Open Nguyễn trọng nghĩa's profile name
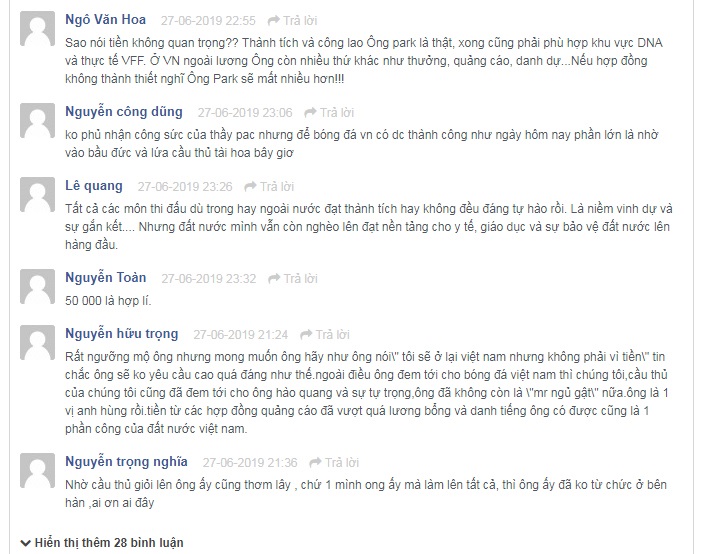701x554 pixels. (127, 461)
